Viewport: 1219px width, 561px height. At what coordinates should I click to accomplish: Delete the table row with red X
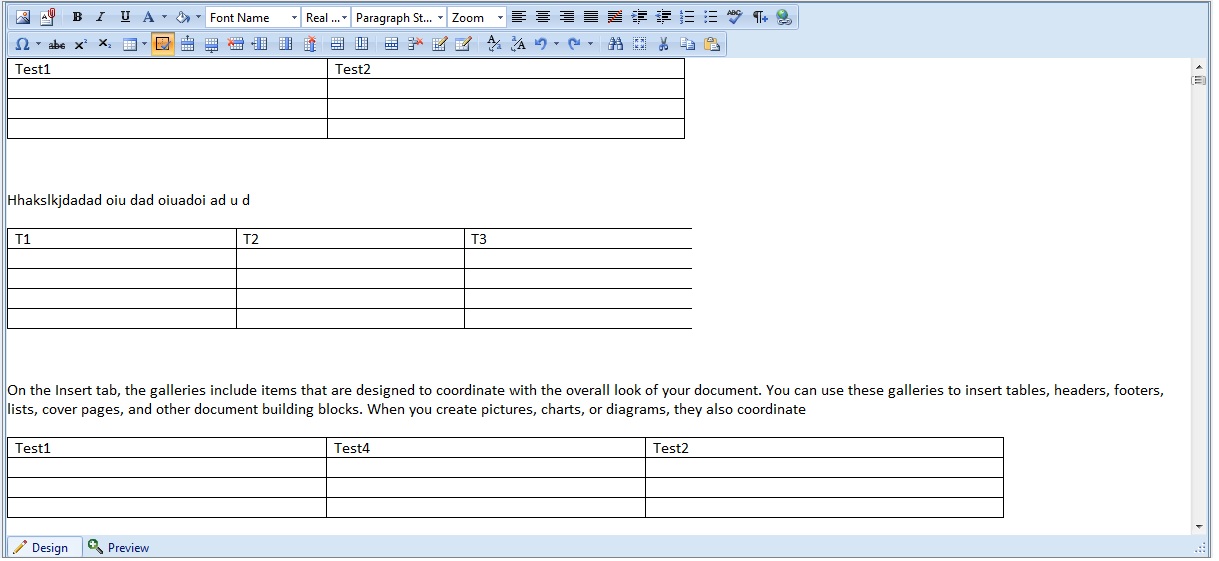coord(235,44)
